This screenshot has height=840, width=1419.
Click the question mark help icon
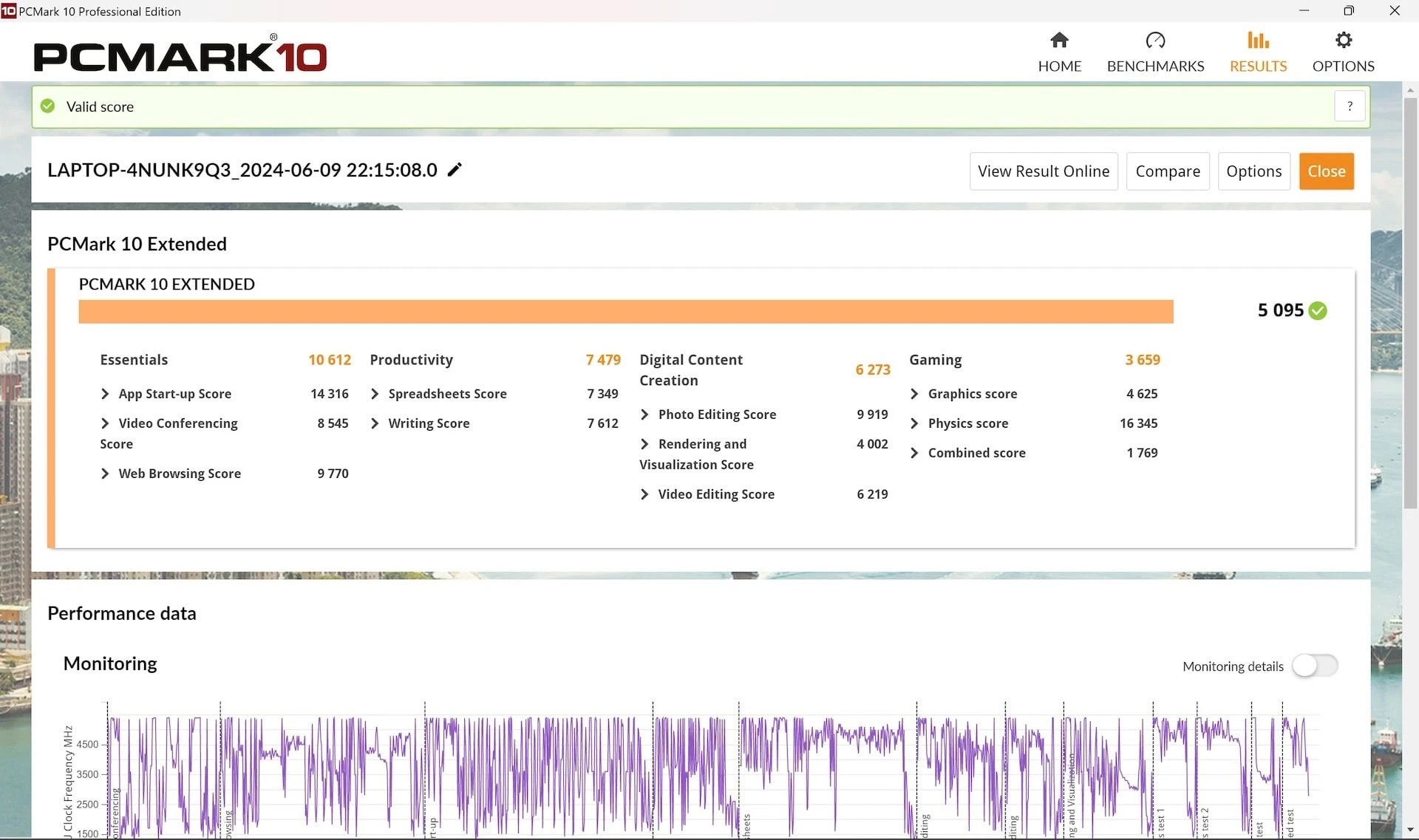click(1350, 106)
